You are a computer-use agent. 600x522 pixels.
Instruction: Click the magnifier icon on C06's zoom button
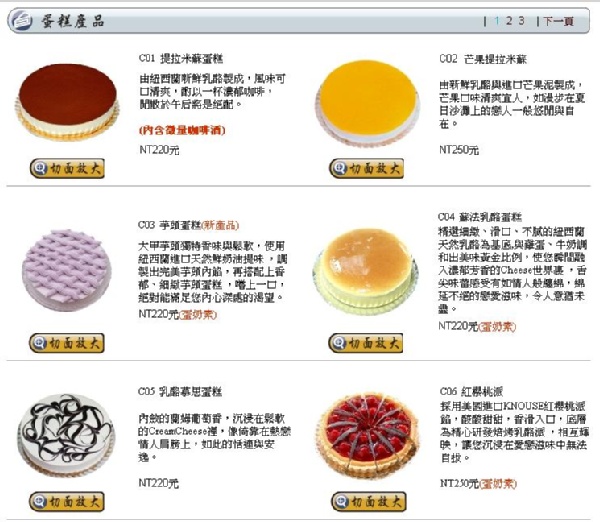pyautogui.click(x=341, y=502)
